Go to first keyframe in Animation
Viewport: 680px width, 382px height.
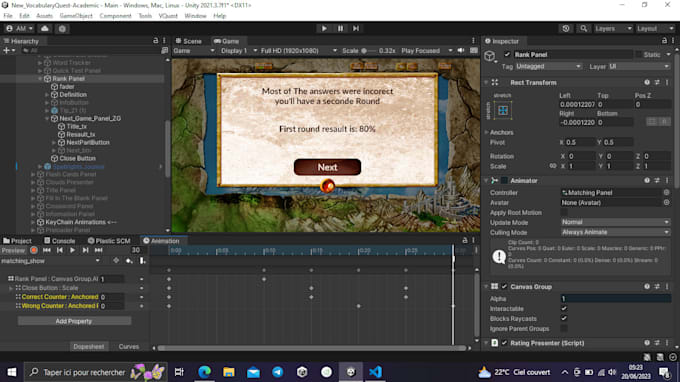coord(46,250)
